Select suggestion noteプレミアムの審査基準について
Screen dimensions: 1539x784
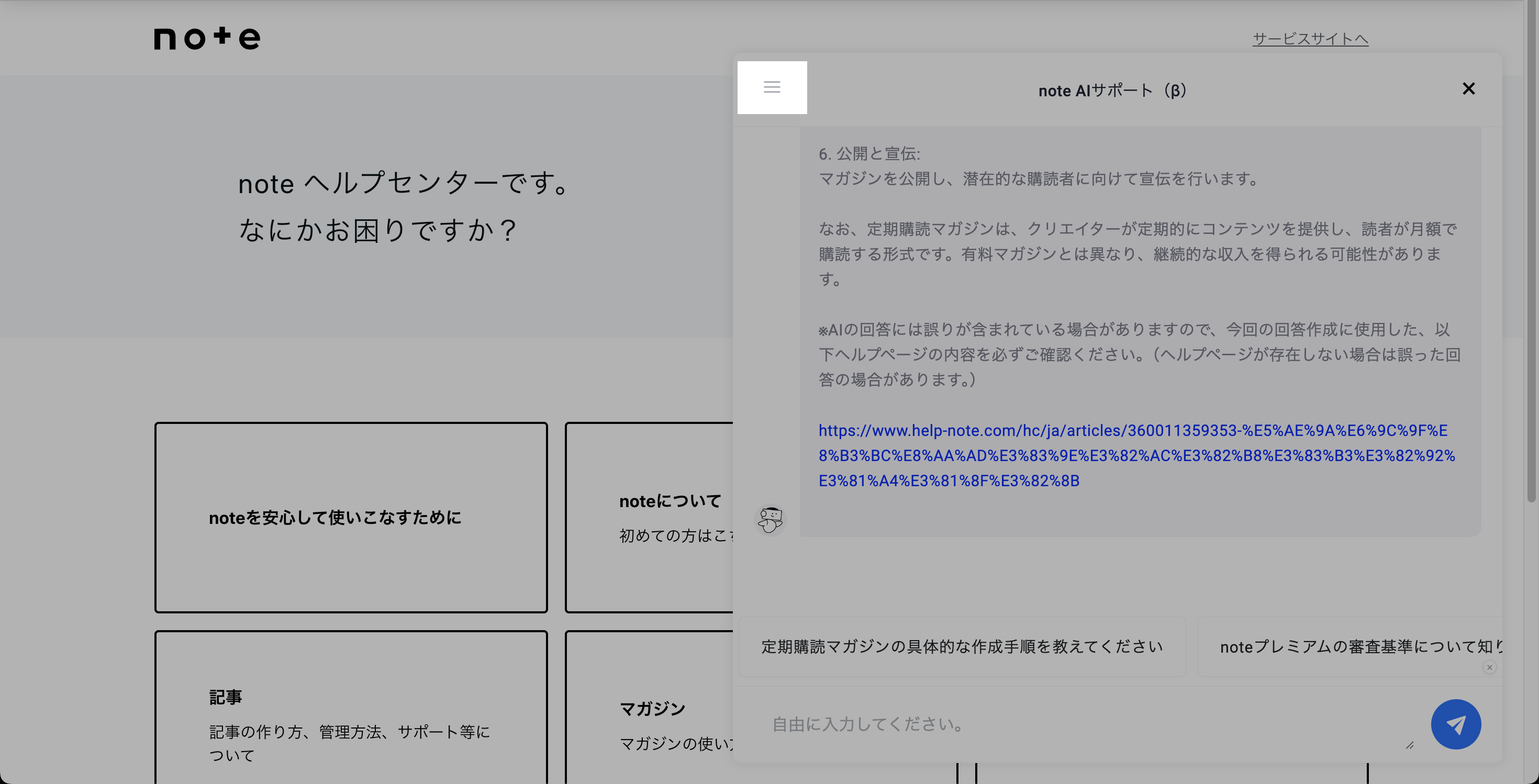(x=1350, y=647)
